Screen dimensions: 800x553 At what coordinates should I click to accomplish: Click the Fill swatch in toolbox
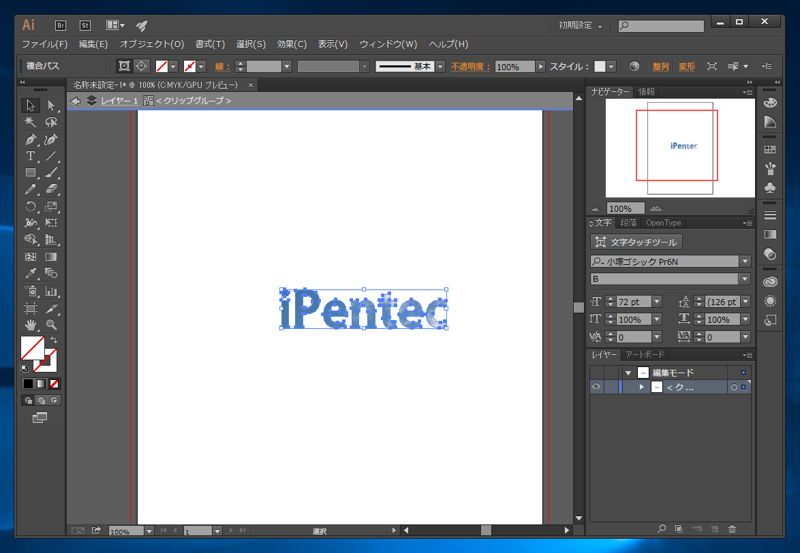(x=32, y=347)
